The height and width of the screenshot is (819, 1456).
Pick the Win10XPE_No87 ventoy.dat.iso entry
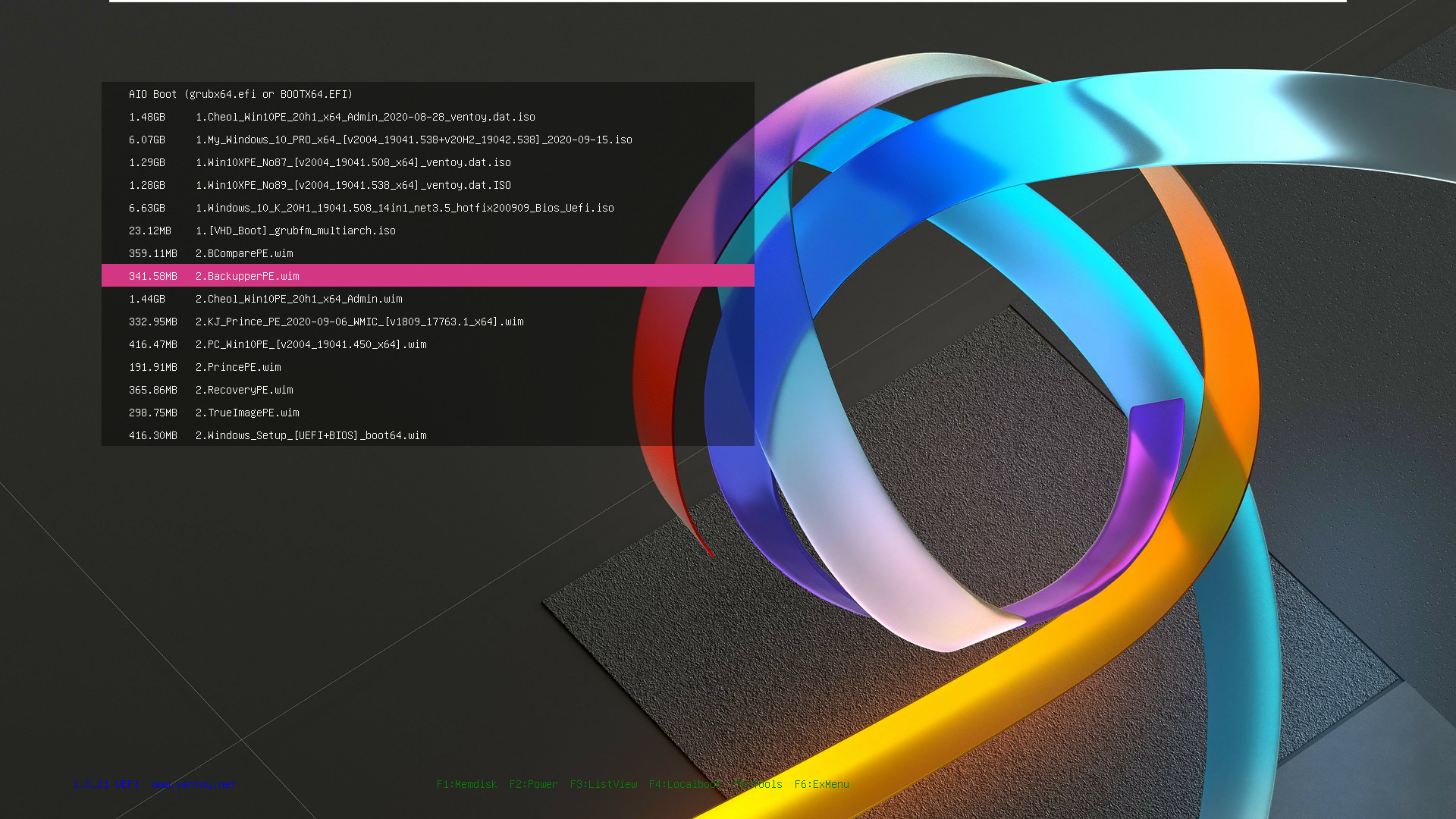click(428, 162)
